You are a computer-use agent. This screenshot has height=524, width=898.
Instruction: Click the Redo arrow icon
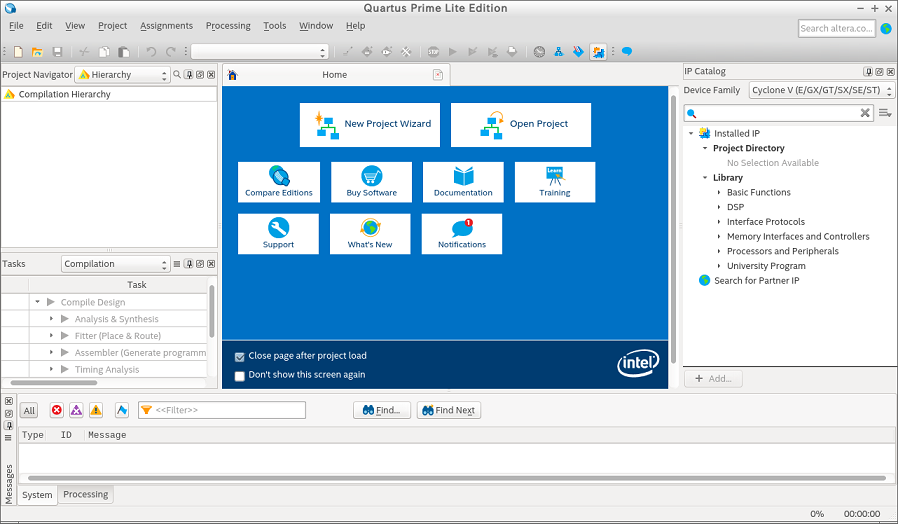pyautogui.click(x=171, y=52)
